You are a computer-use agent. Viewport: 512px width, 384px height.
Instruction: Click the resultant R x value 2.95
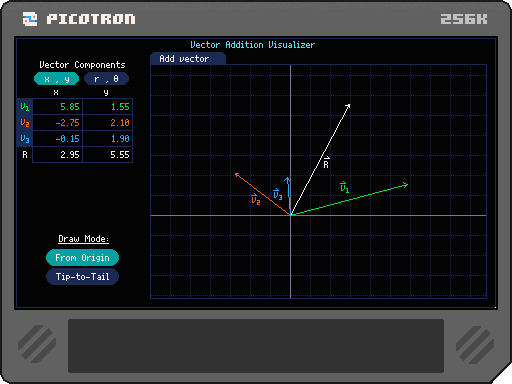click(58, 155)
